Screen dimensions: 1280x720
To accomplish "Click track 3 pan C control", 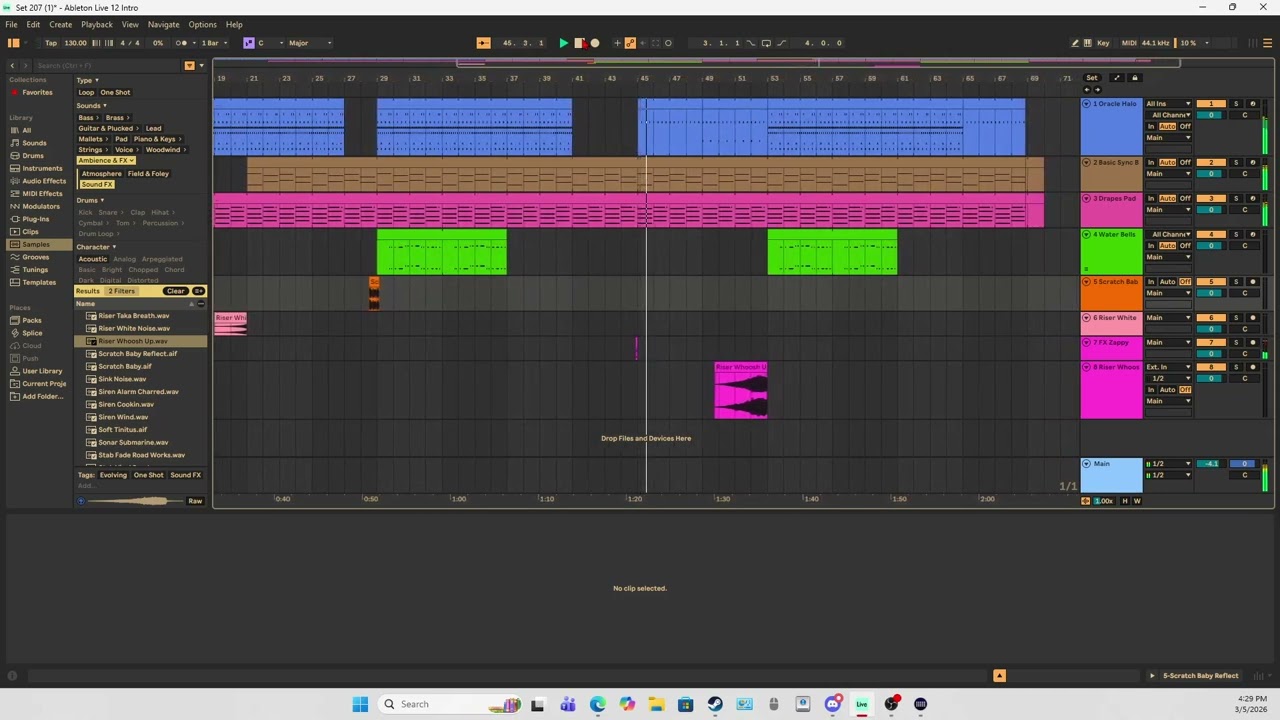I will tap(1245, 210).
